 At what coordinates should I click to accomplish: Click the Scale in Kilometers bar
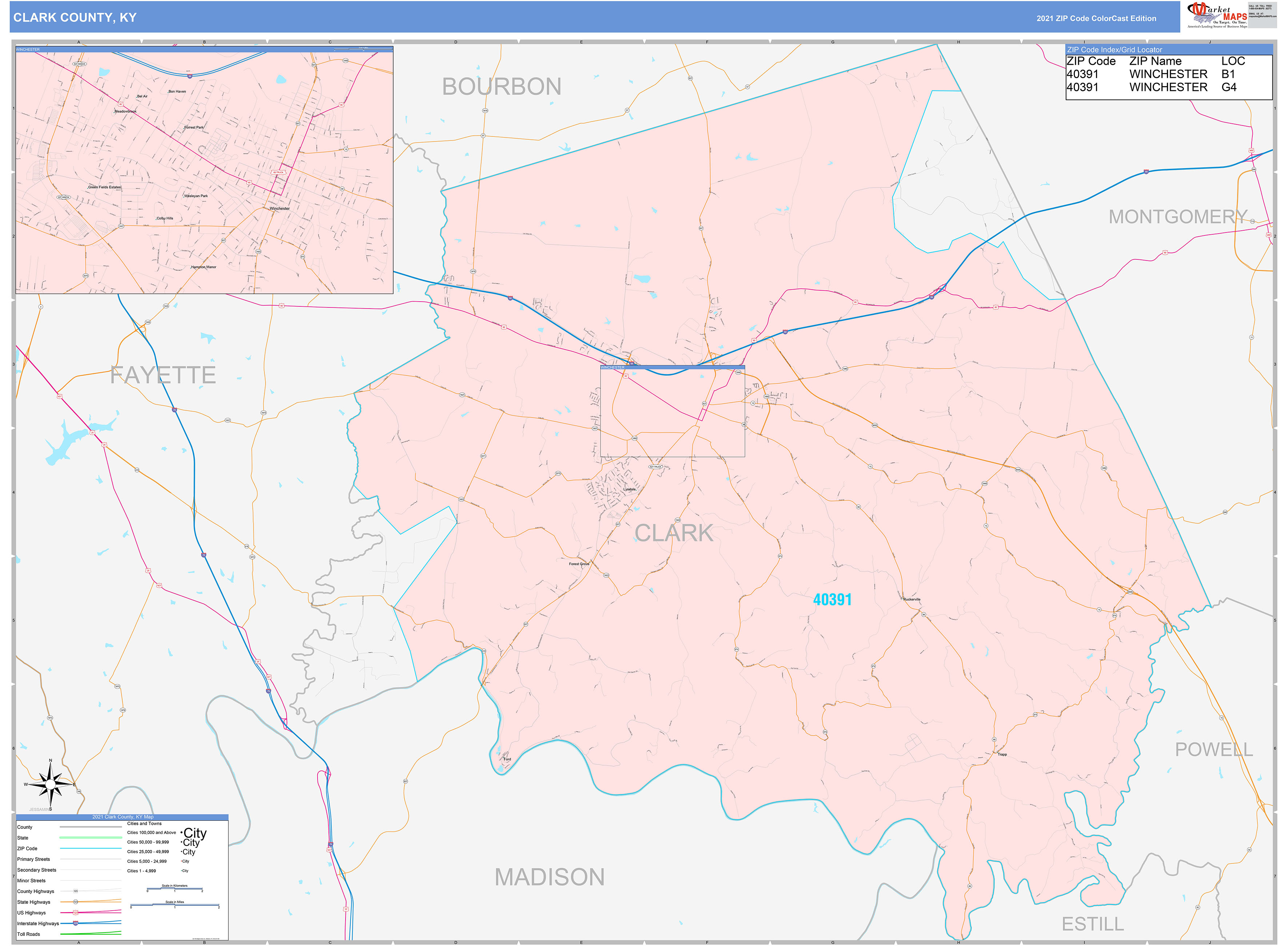tap(175, 888)
